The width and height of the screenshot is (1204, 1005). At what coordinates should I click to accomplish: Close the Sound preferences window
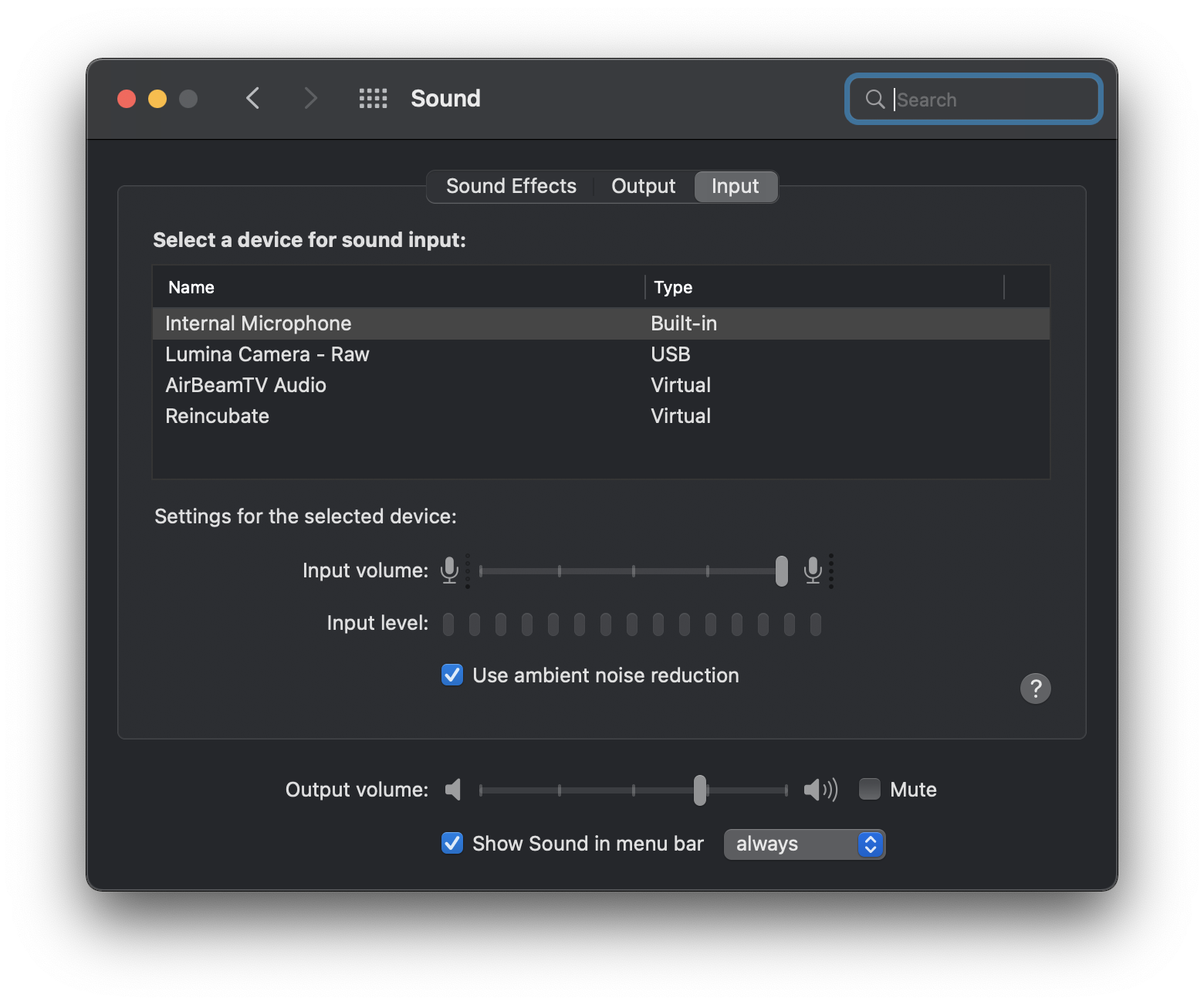pos(127,99)
